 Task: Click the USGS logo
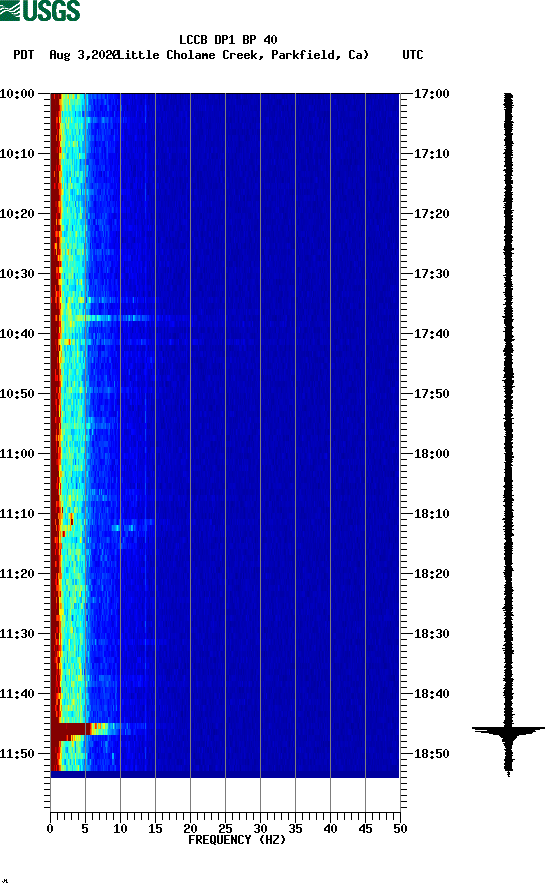tap(40, 10)
